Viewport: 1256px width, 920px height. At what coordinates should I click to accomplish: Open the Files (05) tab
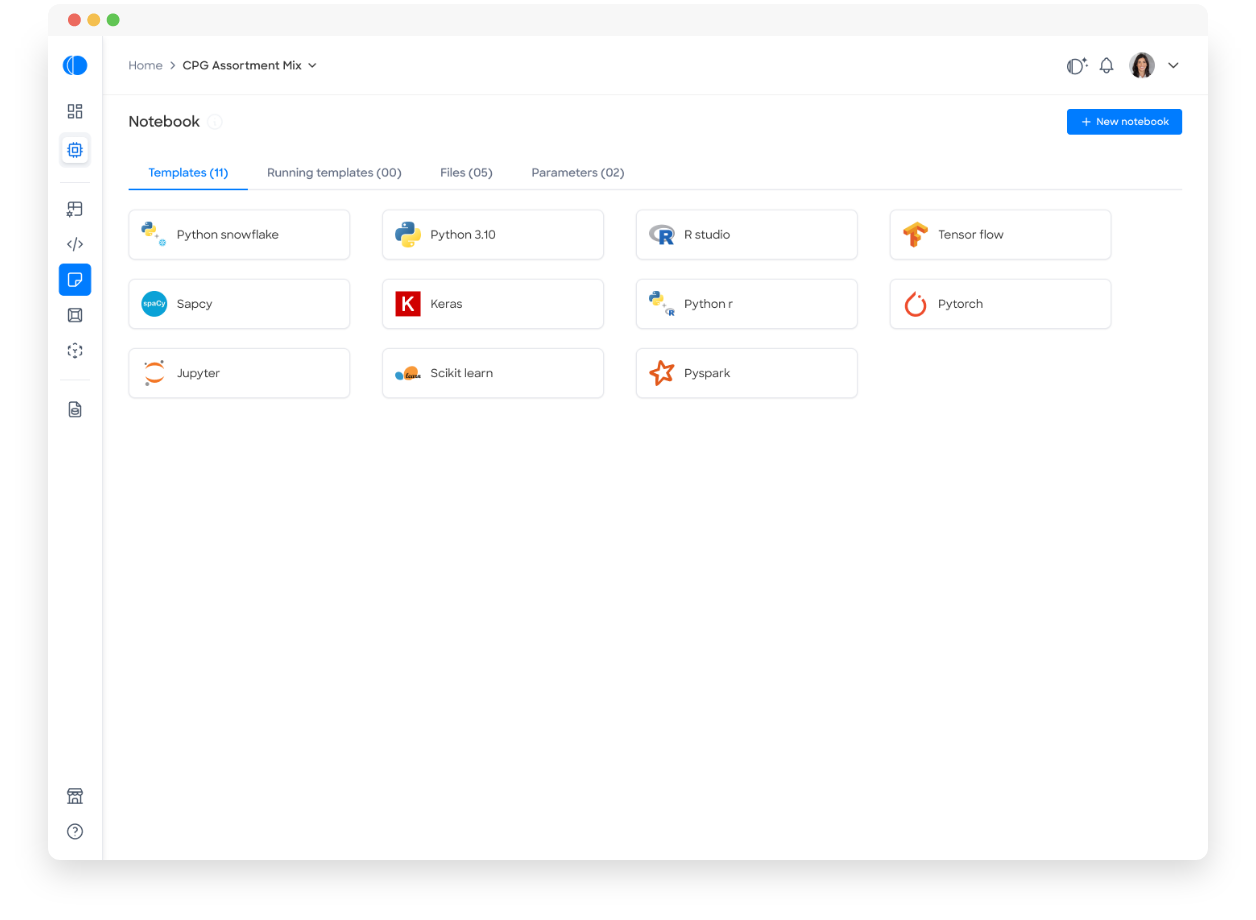(466, 173)
